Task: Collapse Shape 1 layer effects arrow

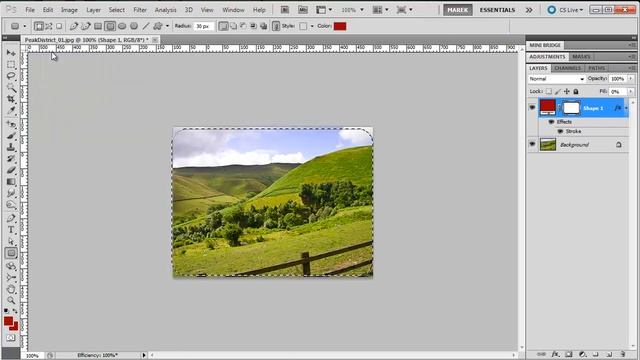Action: click(x=627, y=108)
